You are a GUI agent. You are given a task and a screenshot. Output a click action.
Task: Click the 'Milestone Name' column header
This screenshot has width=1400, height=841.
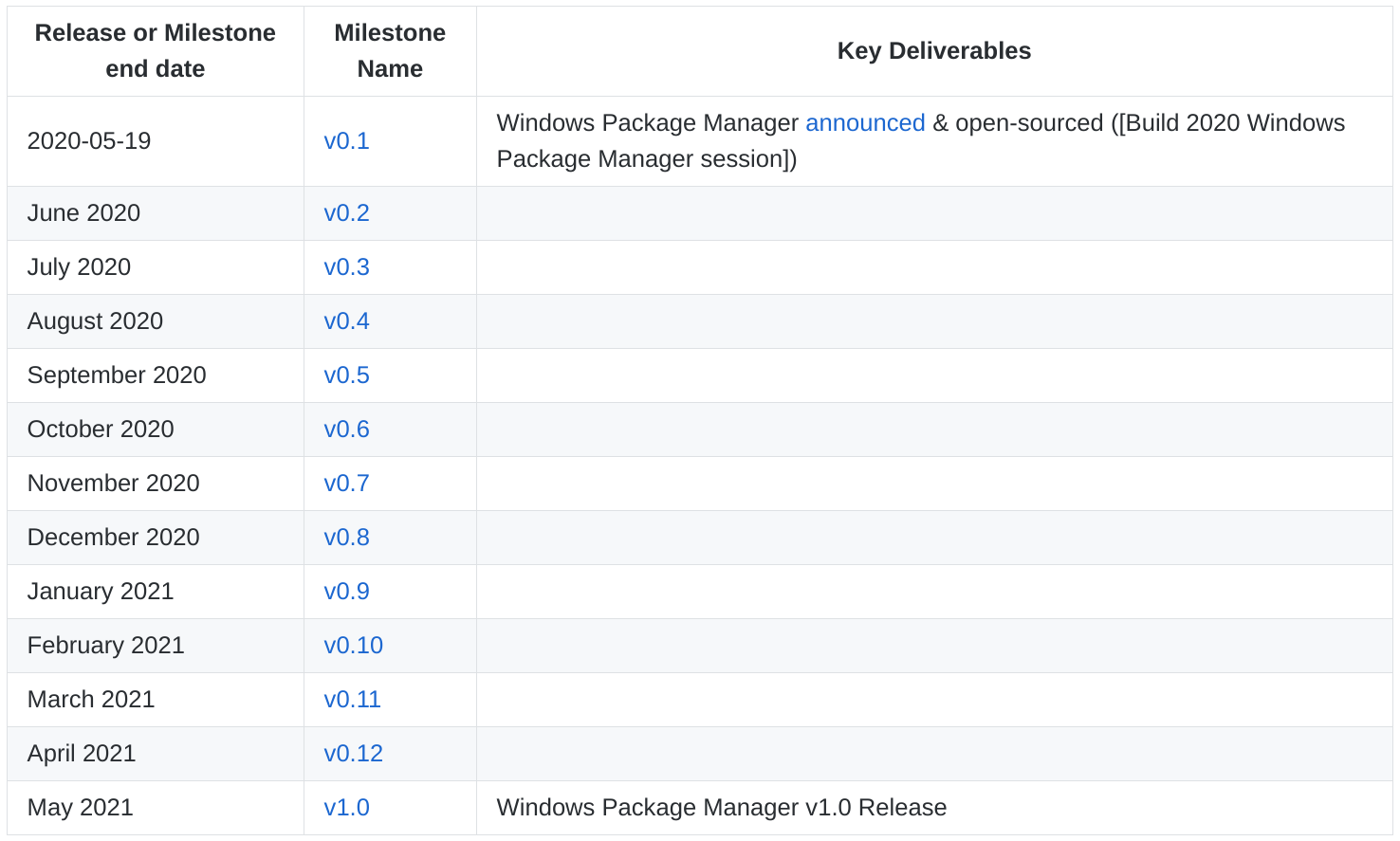[390, 51]
